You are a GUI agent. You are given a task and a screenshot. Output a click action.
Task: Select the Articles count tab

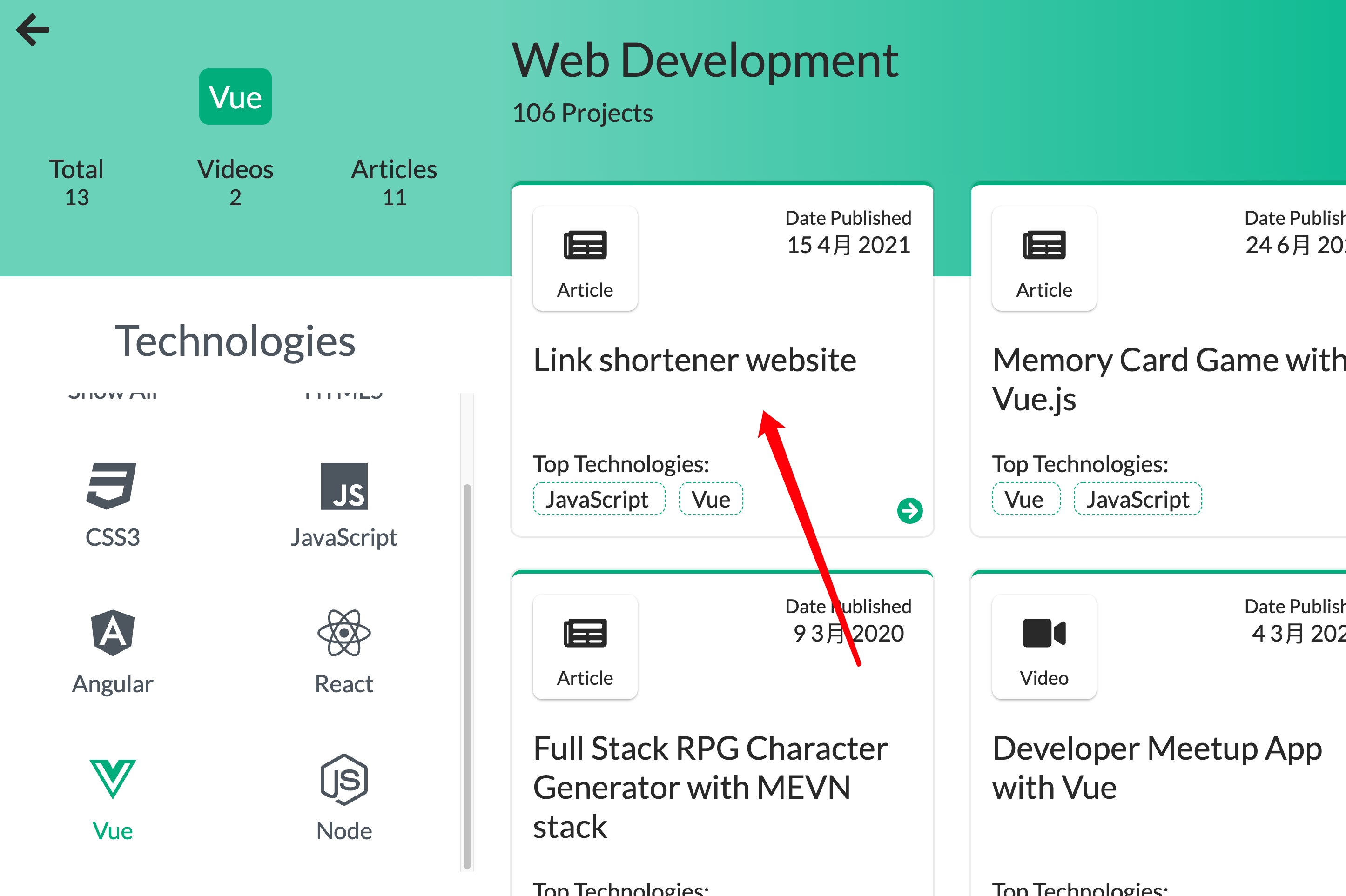(x=394, y=182)
